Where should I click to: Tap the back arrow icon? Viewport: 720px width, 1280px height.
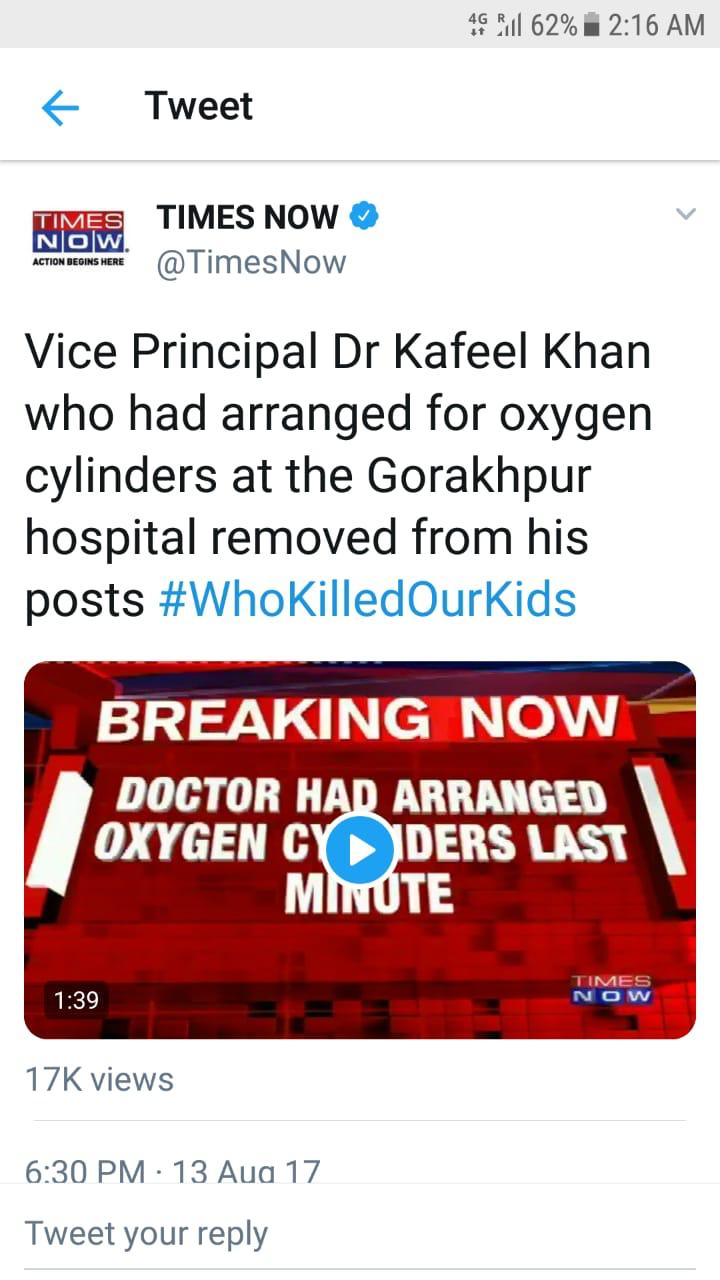click(x=60, y=107)
